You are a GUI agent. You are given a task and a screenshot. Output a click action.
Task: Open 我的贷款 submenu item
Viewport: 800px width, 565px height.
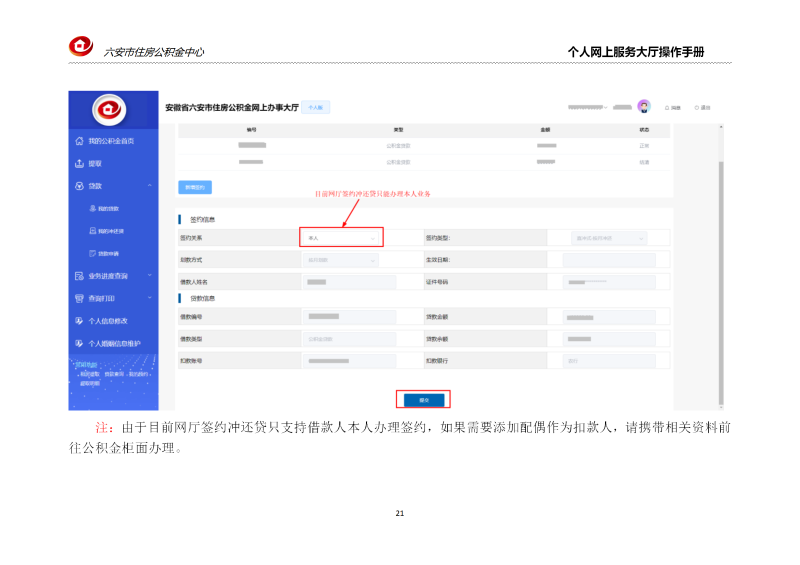pos(104,208)
